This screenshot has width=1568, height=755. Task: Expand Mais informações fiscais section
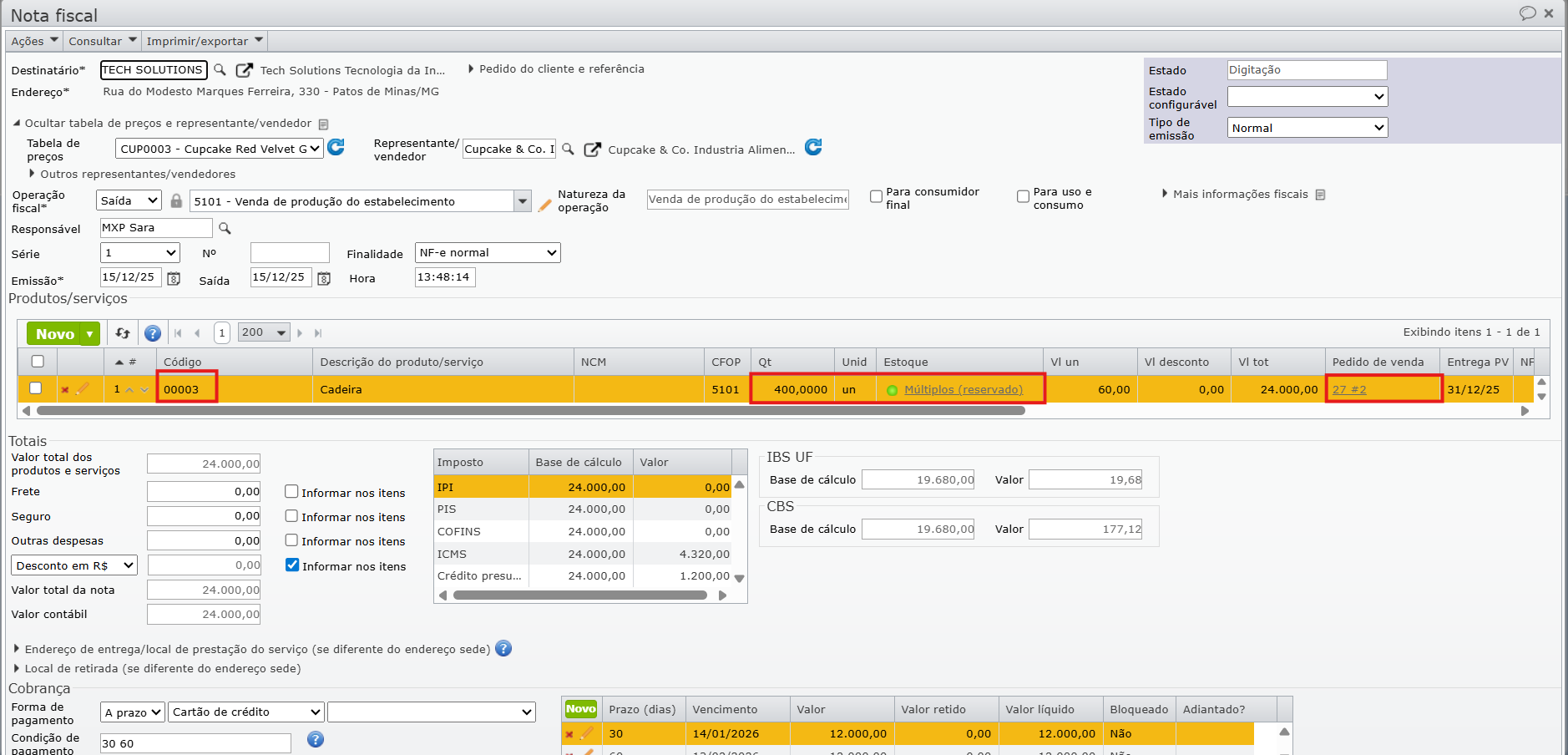click(1240, 195)
